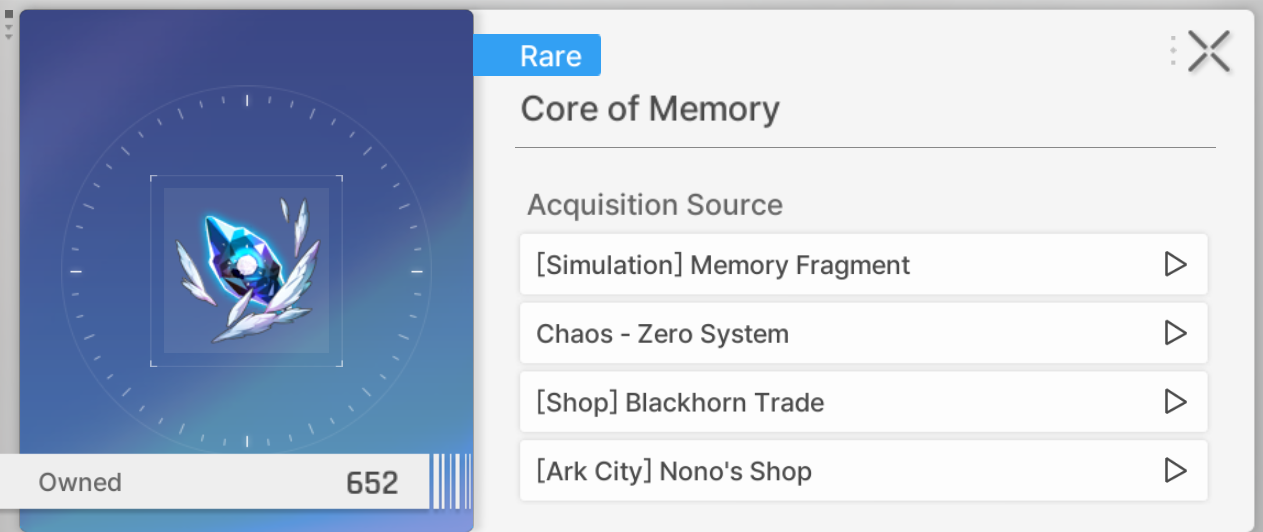
Task: Click the arrow beside Blackhorn Trade
Action: 1175,402
